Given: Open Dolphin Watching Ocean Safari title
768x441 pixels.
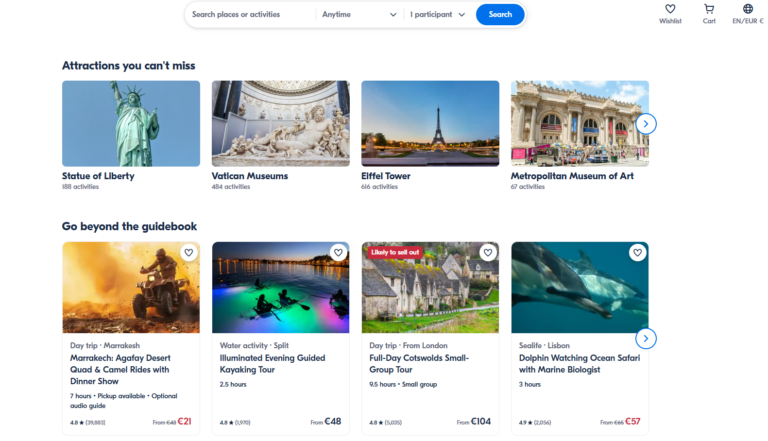Looking at the screenshot, I should [579, 364].
